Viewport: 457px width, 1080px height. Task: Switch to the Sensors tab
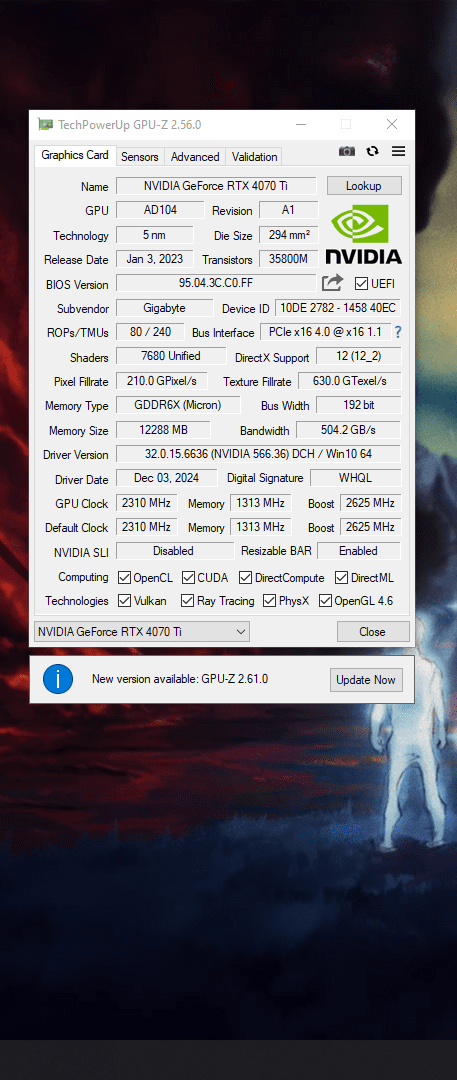tap(140, 156)
